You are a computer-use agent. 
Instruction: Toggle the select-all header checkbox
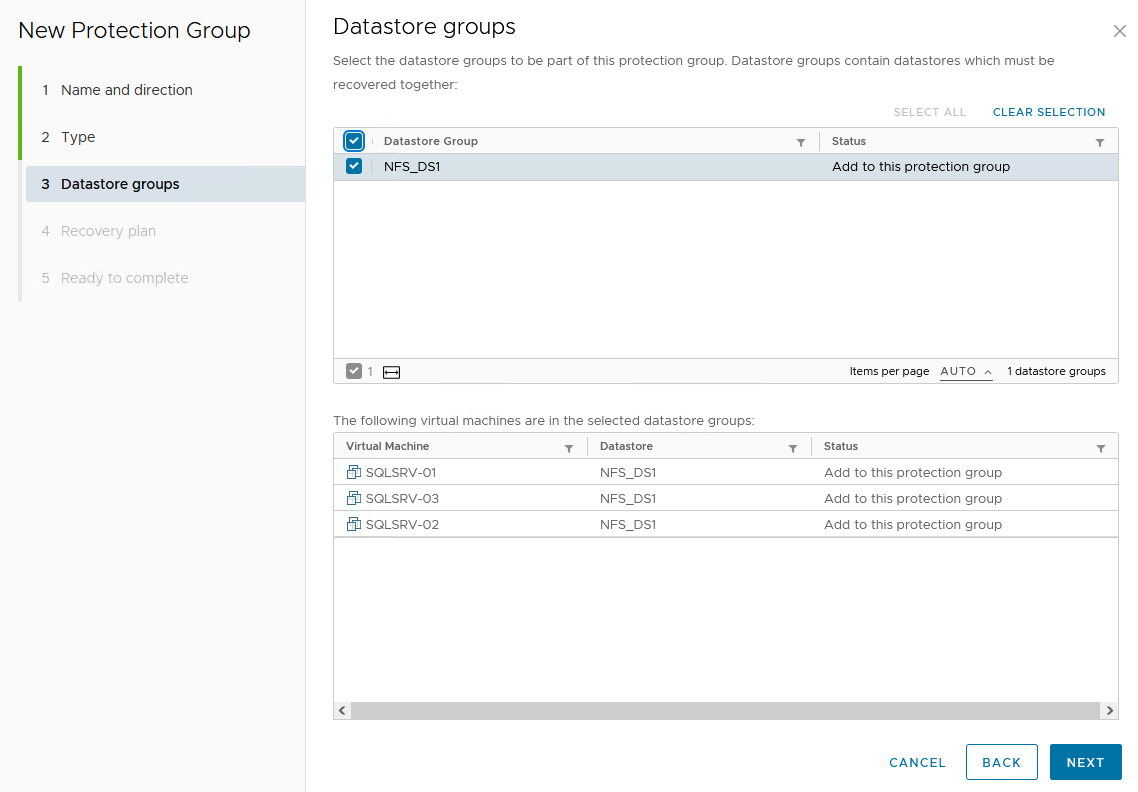tap(354, 141)
